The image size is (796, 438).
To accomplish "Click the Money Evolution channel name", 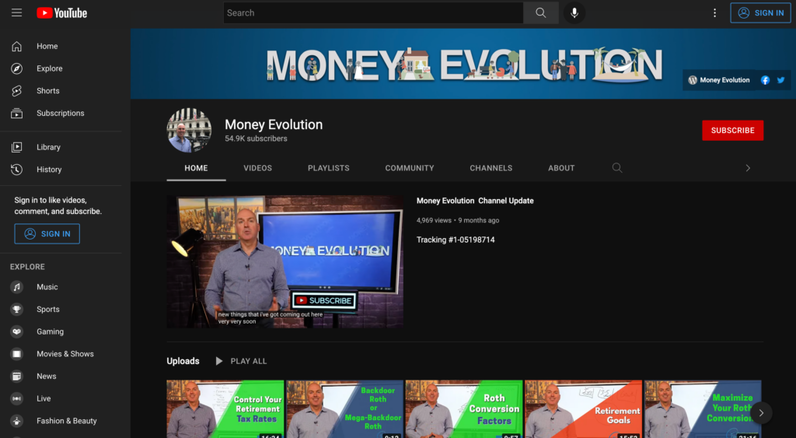I will coord(274,125).
